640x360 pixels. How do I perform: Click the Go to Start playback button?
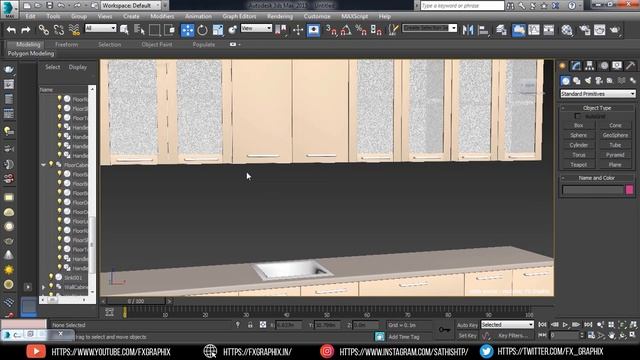[542, 324]
